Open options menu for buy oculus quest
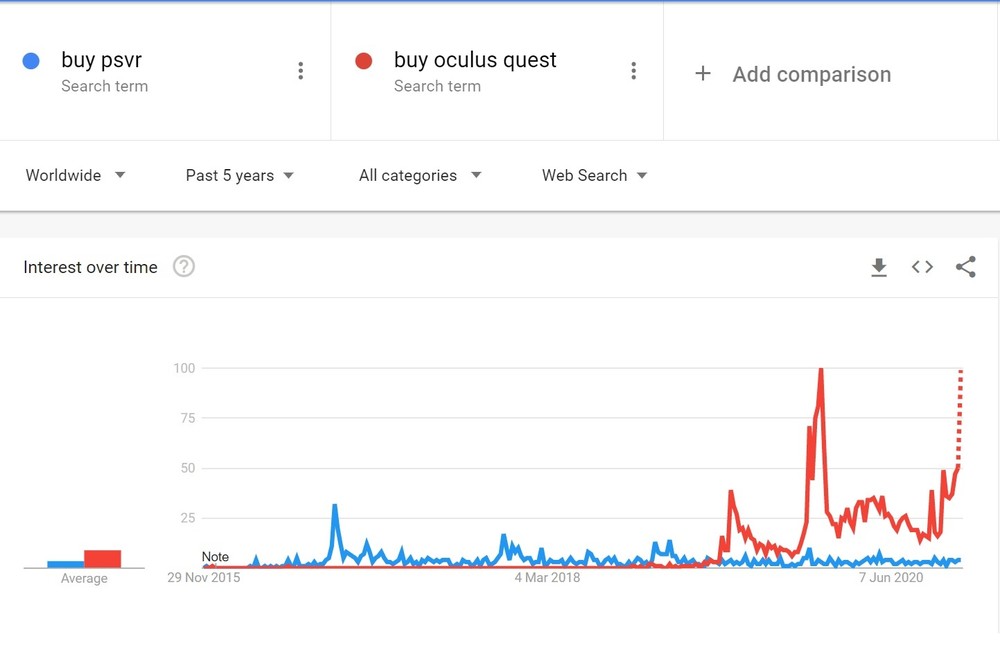The width and height of the screenshot is (1000, 668). tap(633, 71)
